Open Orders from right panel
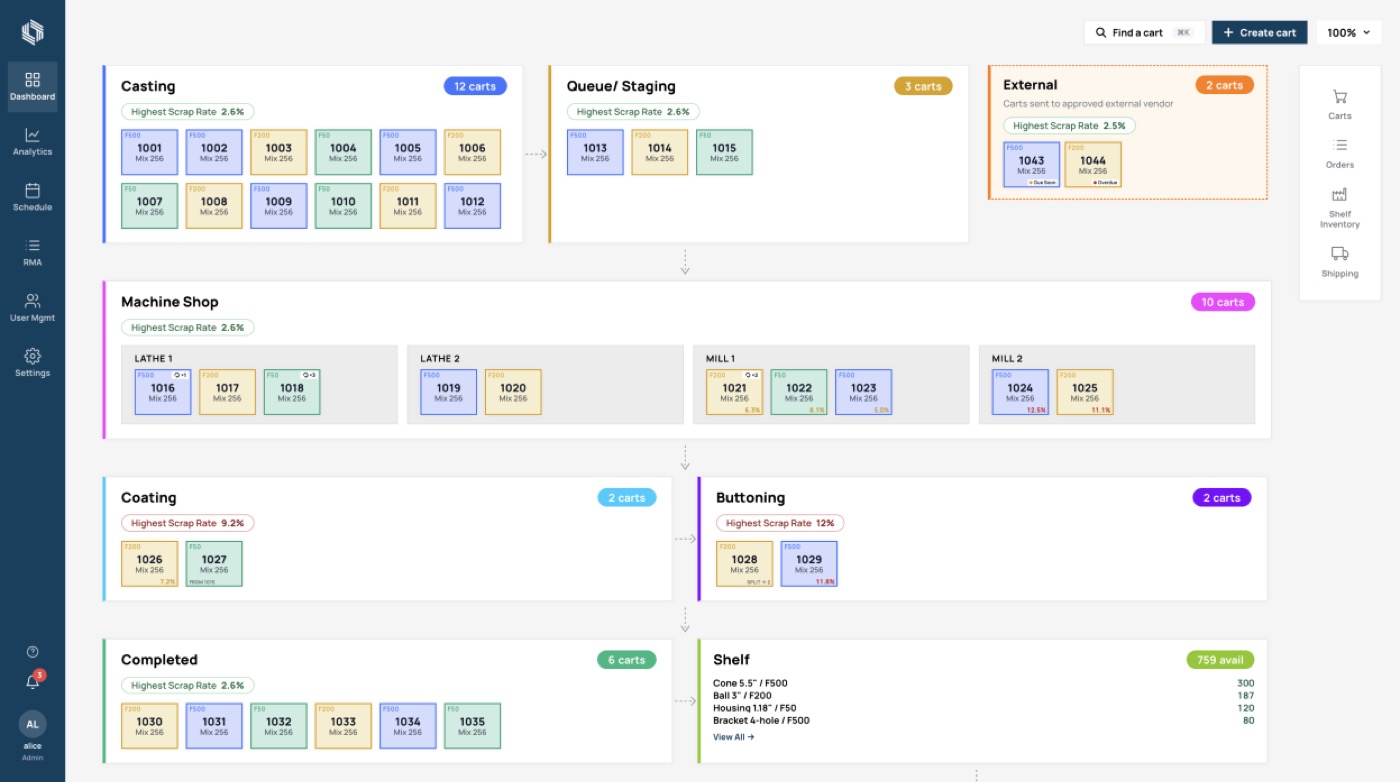Screen dimensions: 1400x782 (1340, 153)
